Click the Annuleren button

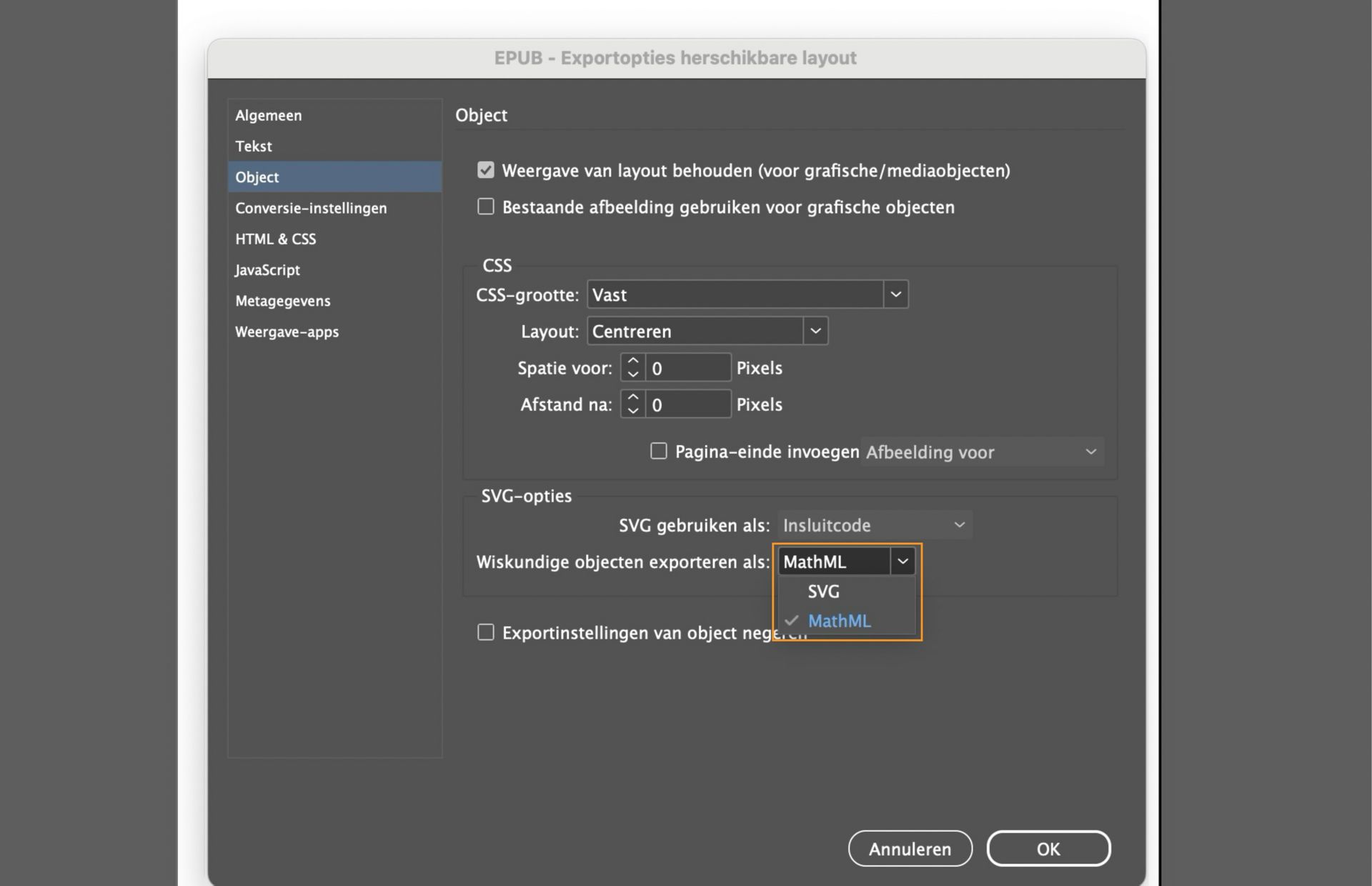[x=910, y=848]
